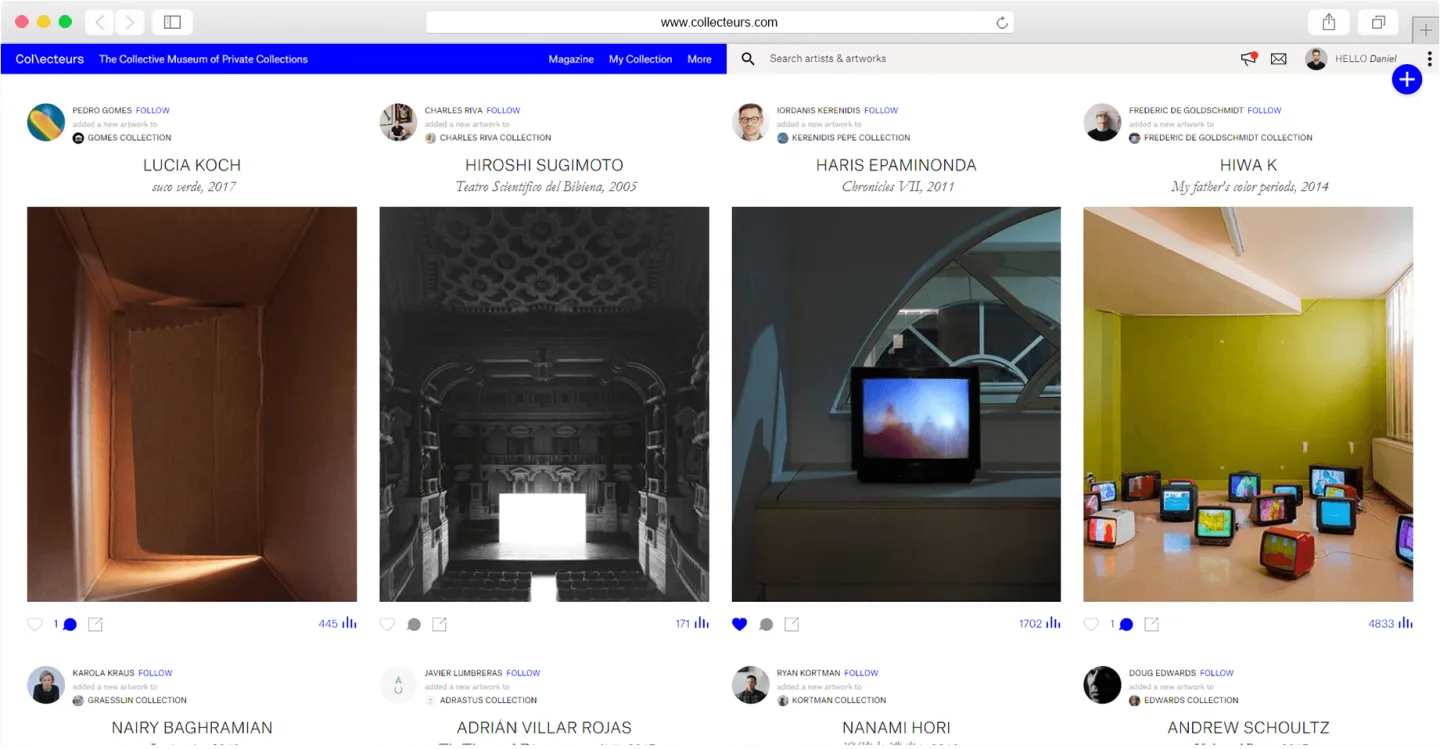The image size is (1440, 749).
Task: Follow Charles Riva
Action: coord(504,110)
